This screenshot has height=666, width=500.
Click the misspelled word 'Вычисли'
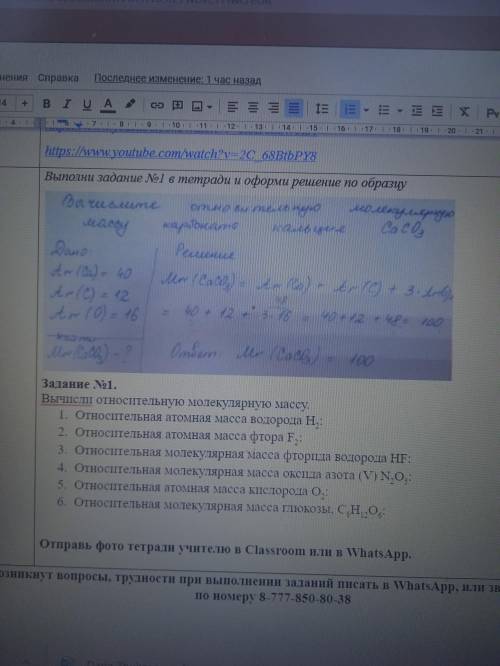point(67,400)
